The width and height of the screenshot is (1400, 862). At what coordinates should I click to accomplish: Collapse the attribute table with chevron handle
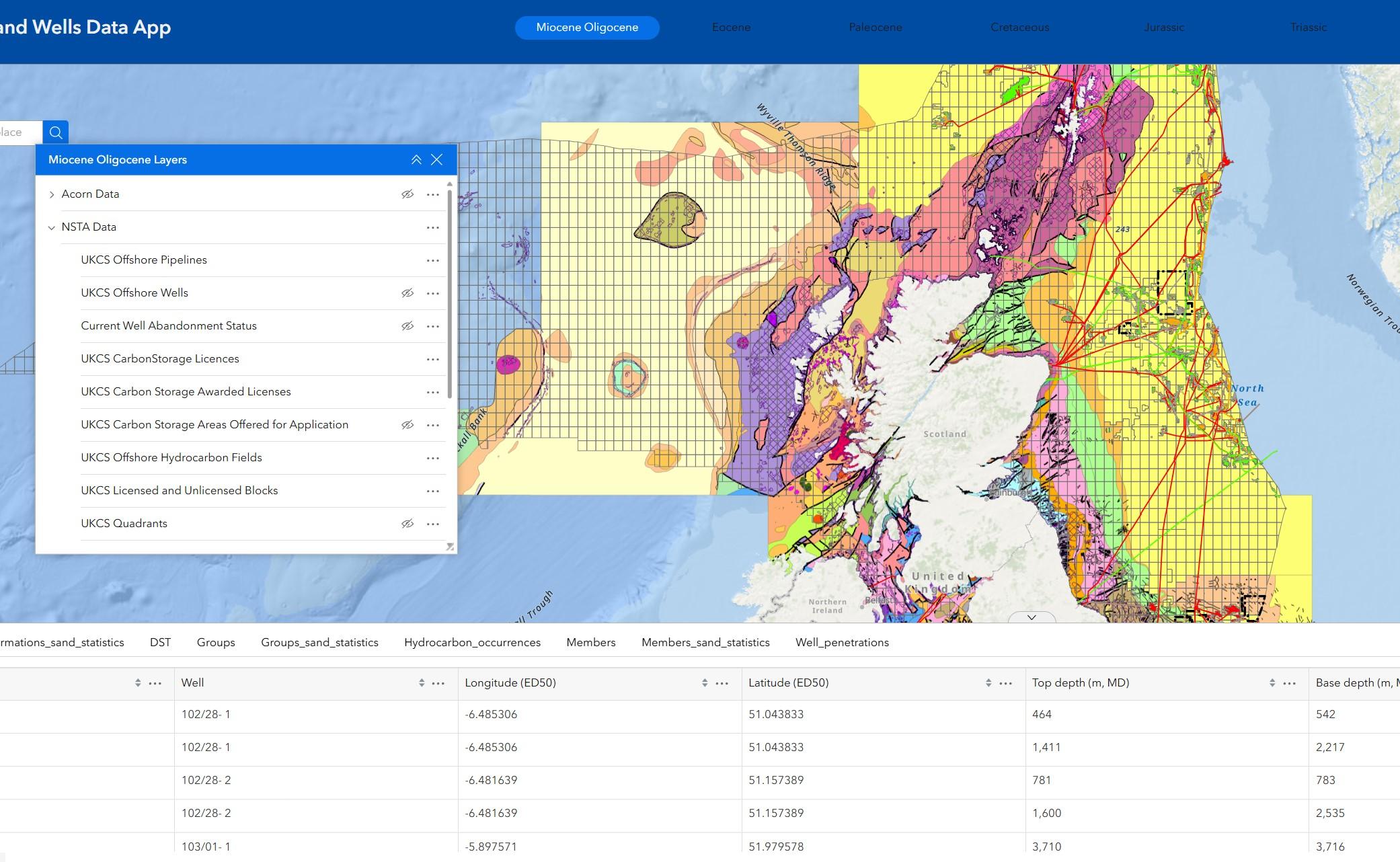tap(1032, 617)
